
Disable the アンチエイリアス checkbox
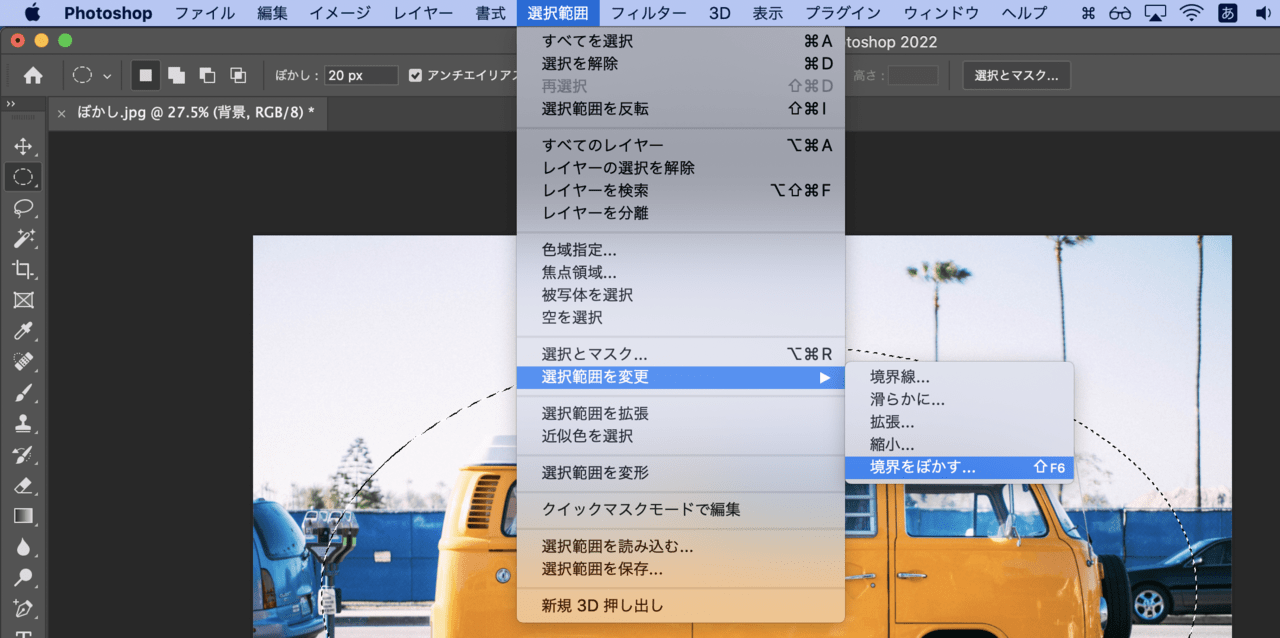pos(414,75)
